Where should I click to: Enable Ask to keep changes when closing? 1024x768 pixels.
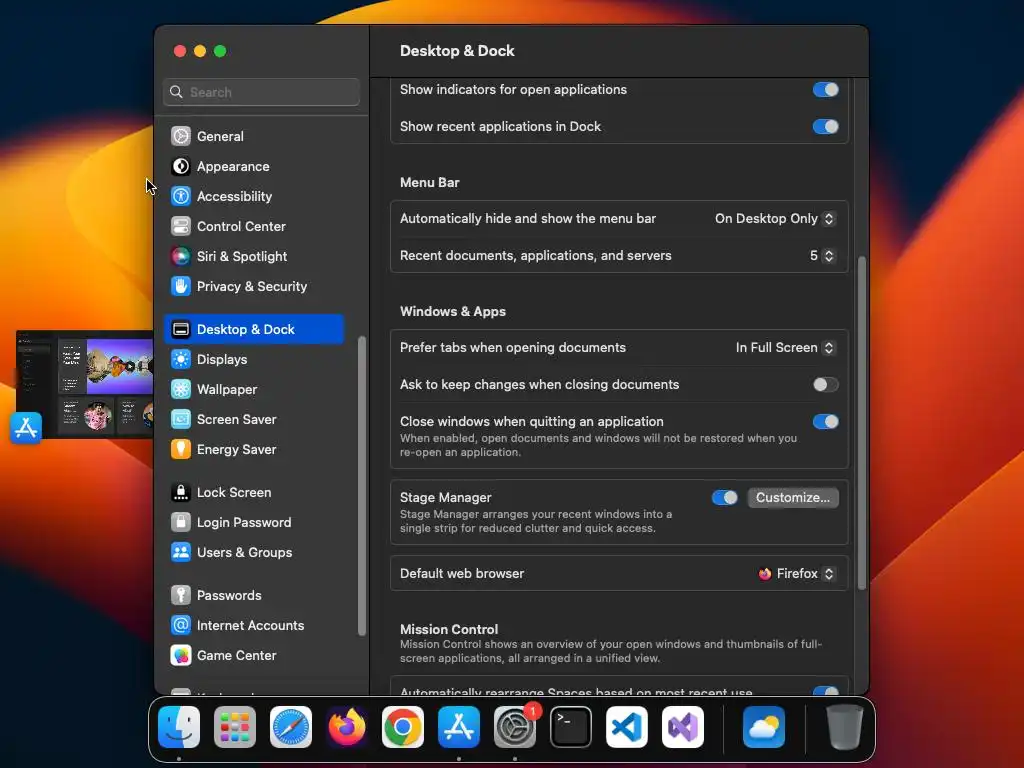[825, 385]
